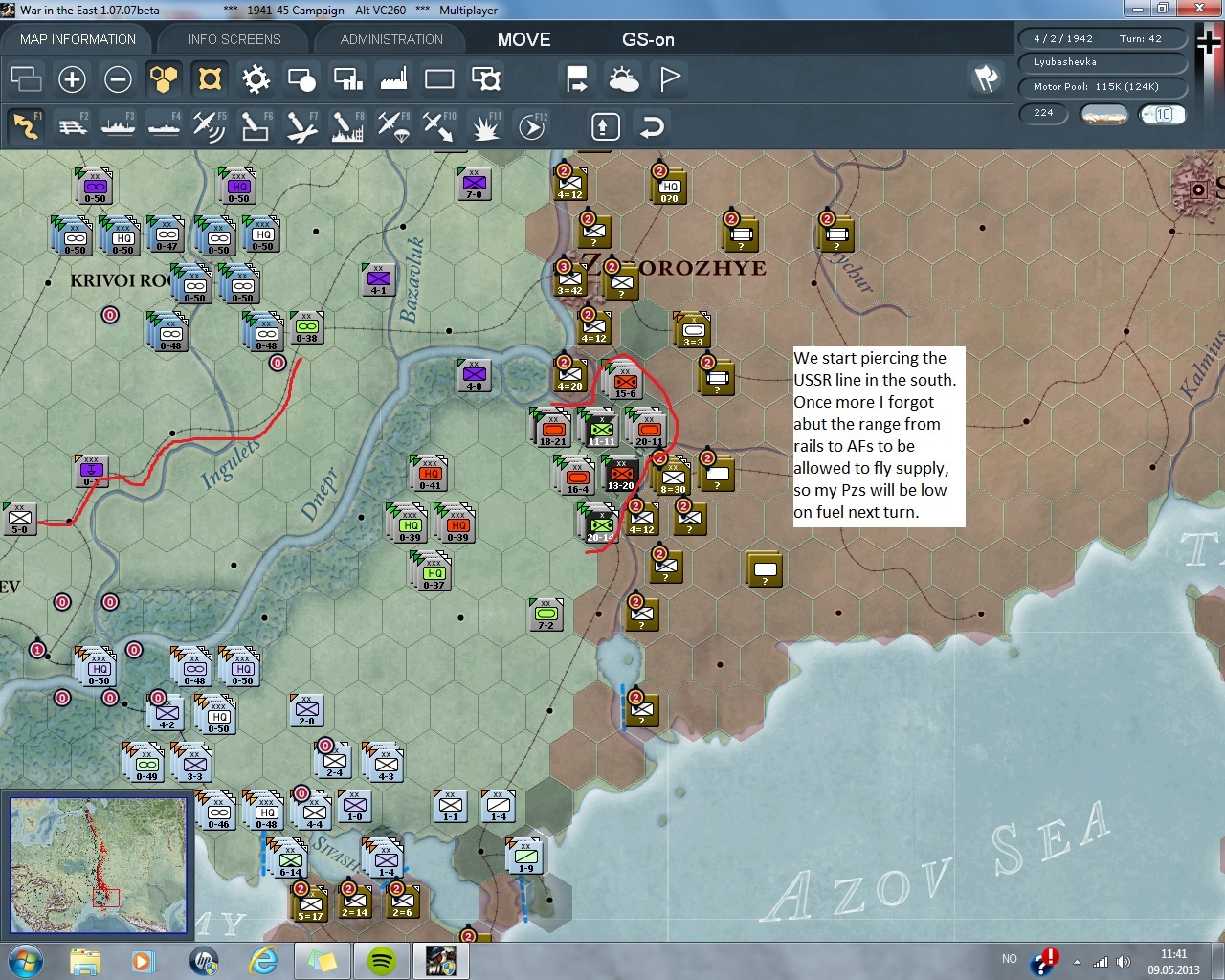Viewport: 1225px width, 980px height.
Task: Click the ground snow condition indicator
Action: 1103,114
